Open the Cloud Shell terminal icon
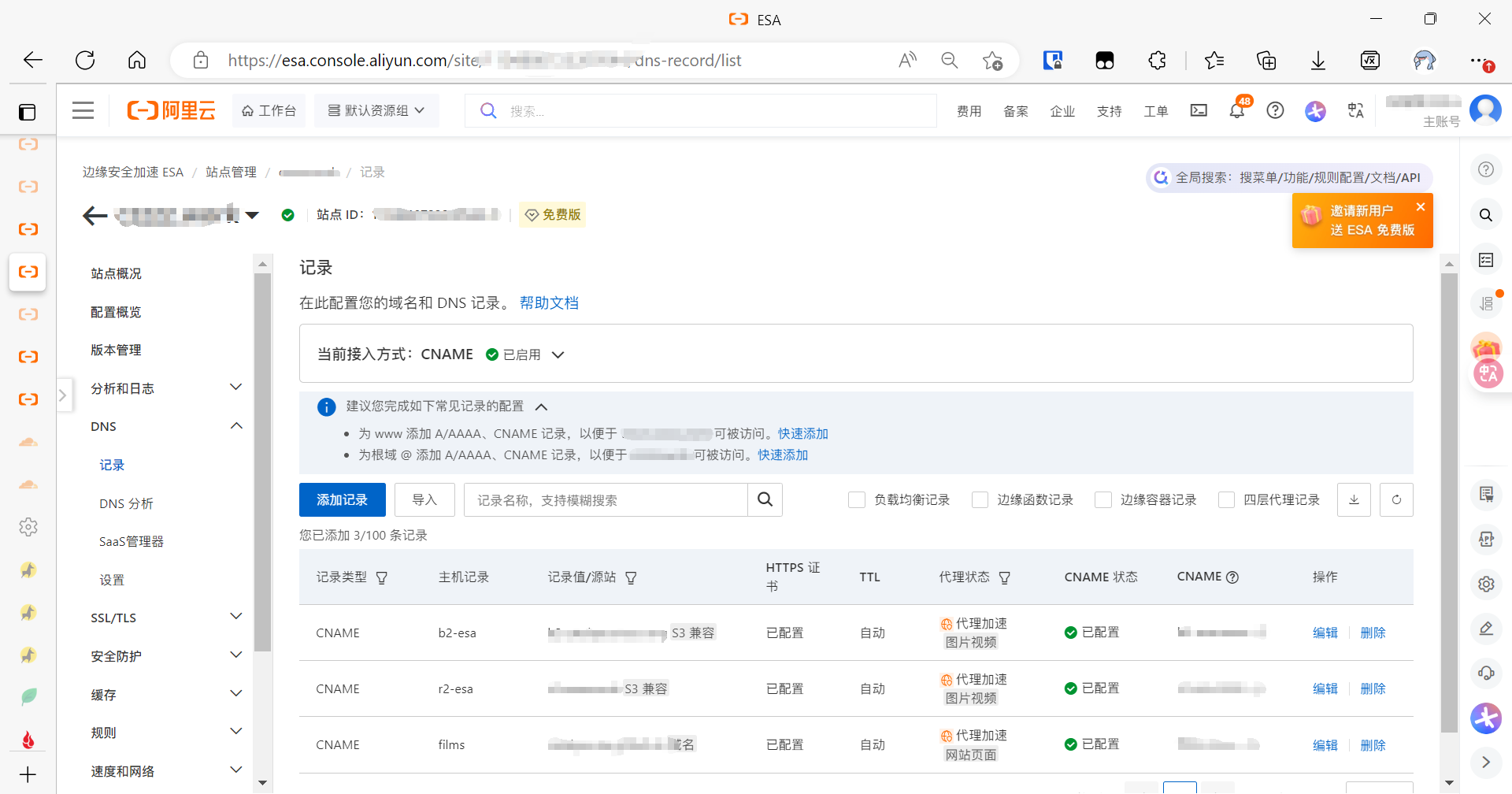 point(1199,110)
